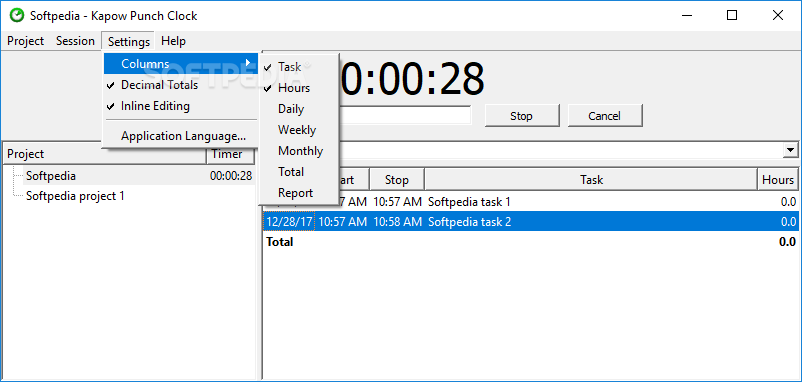
Task: Cancel the current timer session
Action: (x=605, y=116)
